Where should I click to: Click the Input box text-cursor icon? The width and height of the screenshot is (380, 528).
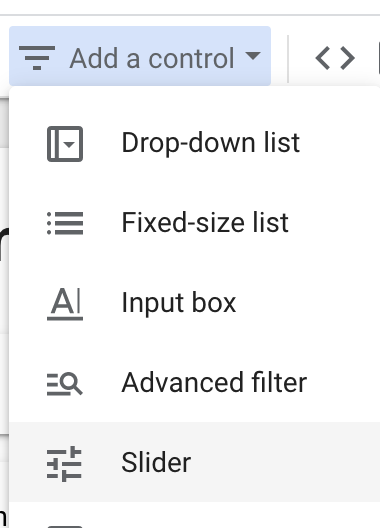click(65, 304)
